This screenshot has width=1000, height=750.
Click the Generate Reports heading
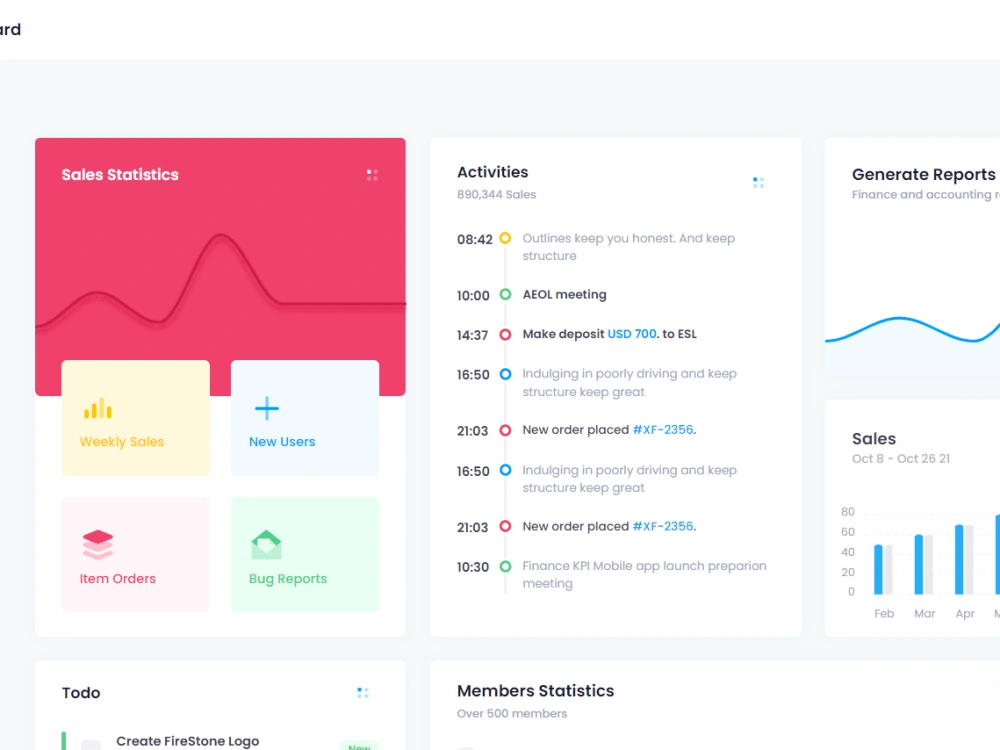coord(923,175)
